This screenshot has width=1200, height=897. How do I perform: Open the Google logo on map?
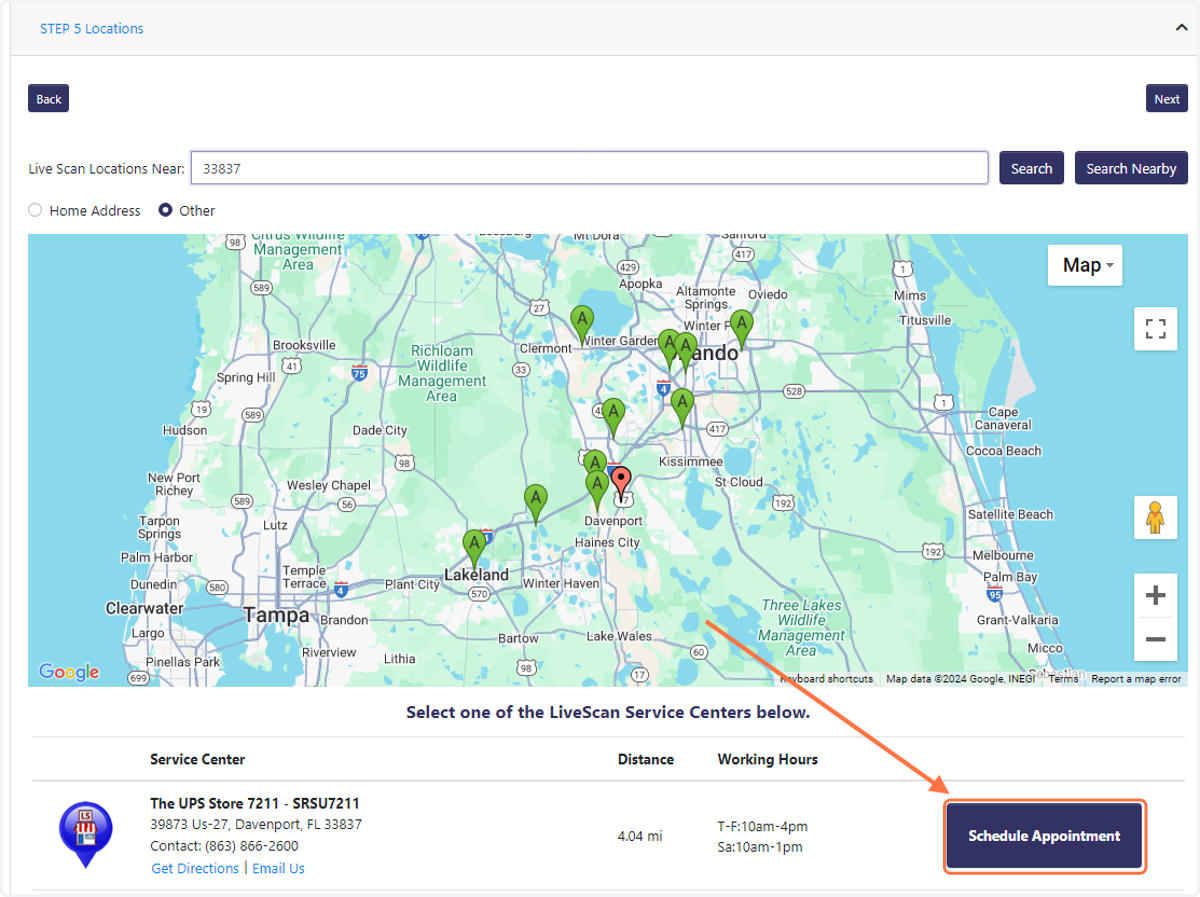pos(69,672)
